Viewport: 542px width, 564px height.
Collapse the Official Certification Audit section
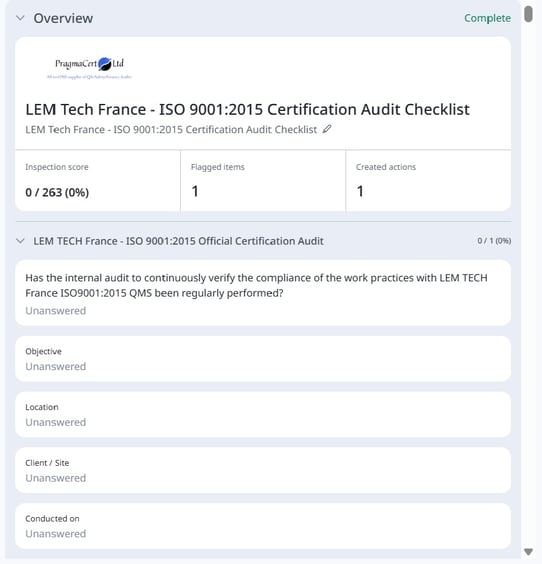click(x=21, y=241)
